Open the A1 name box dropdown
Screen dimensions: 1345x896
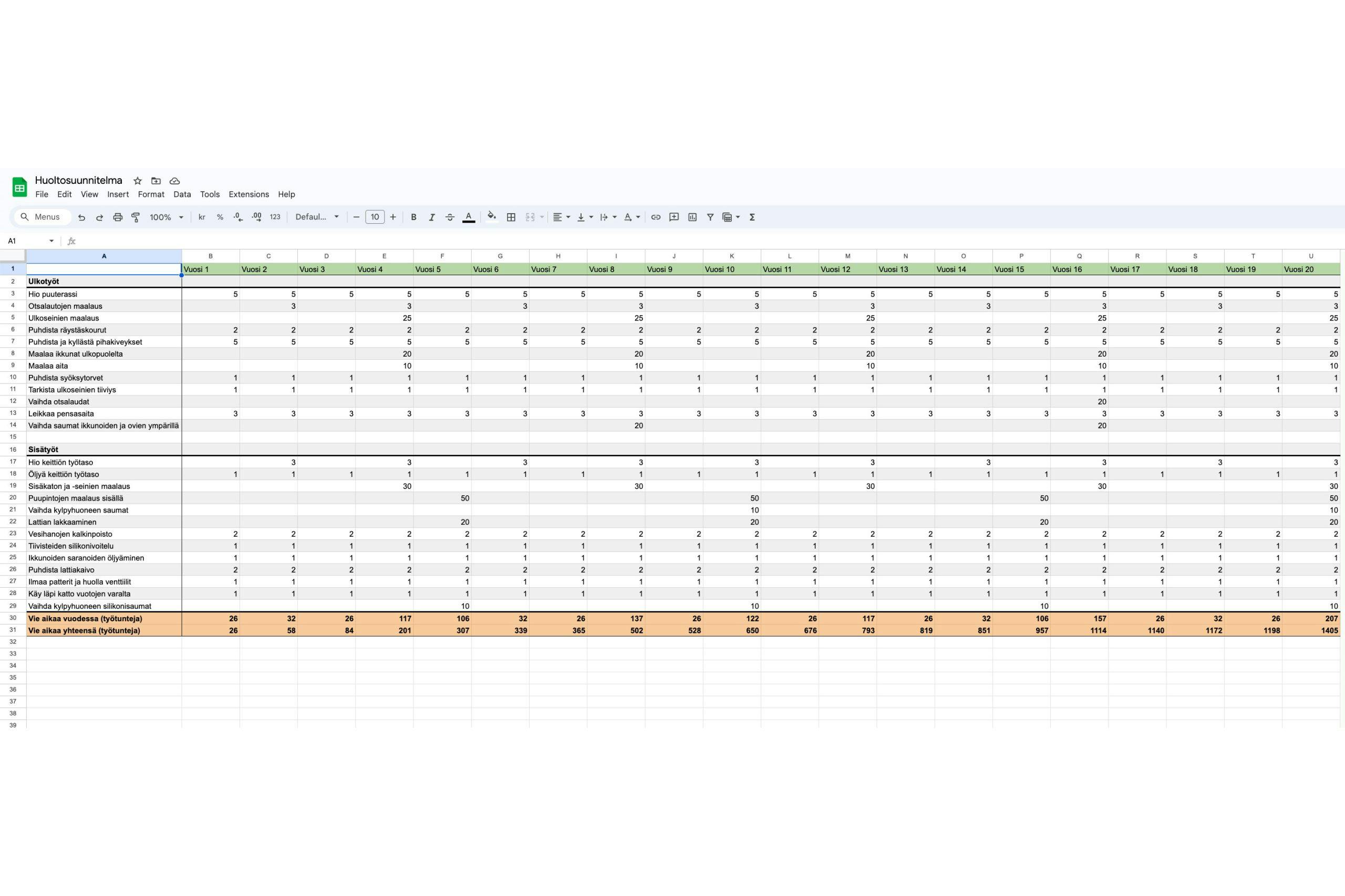click(51, 241)
